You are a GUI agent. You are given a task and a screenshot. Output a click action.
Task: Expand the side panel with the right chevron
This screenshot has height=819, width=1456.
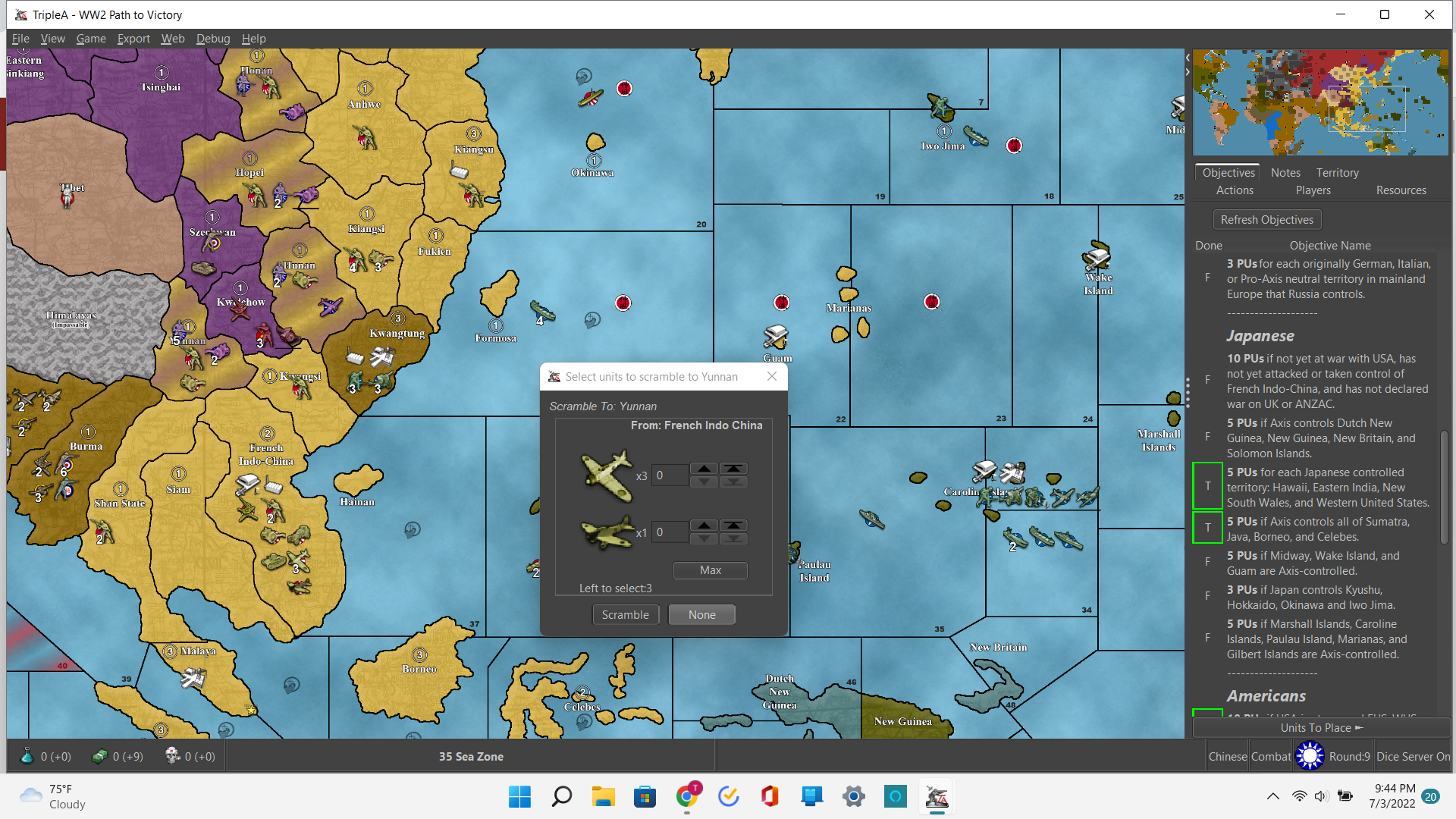(1188, 72)
